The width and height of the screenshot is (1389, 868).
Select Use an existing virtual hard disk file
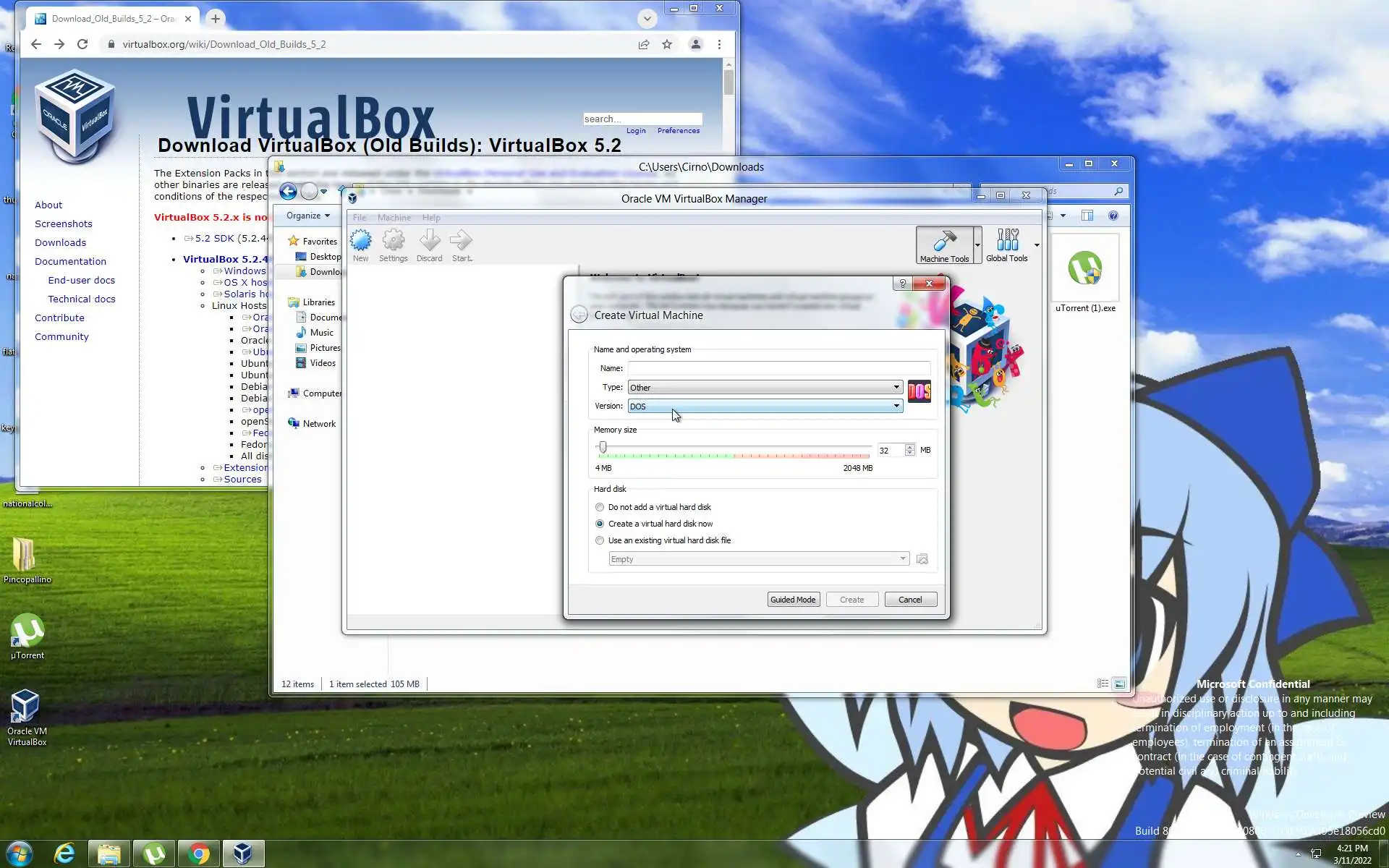click(600, 540)
